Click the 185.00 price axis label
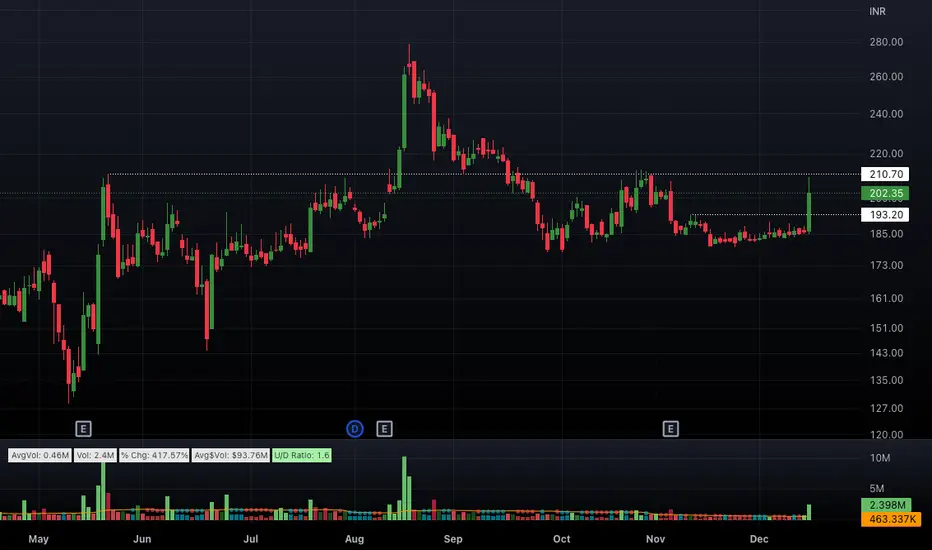The image size is (932, 550). coord(886,234)
